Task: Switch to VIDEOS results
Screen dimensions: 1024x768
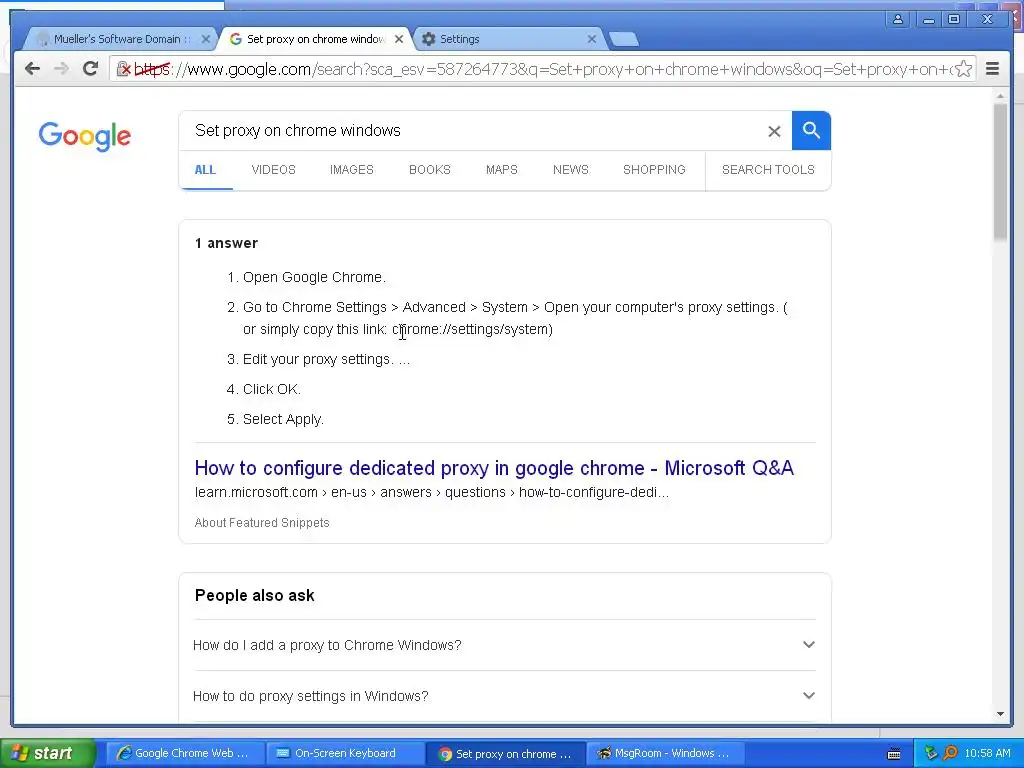Action: tap(274, 170)
